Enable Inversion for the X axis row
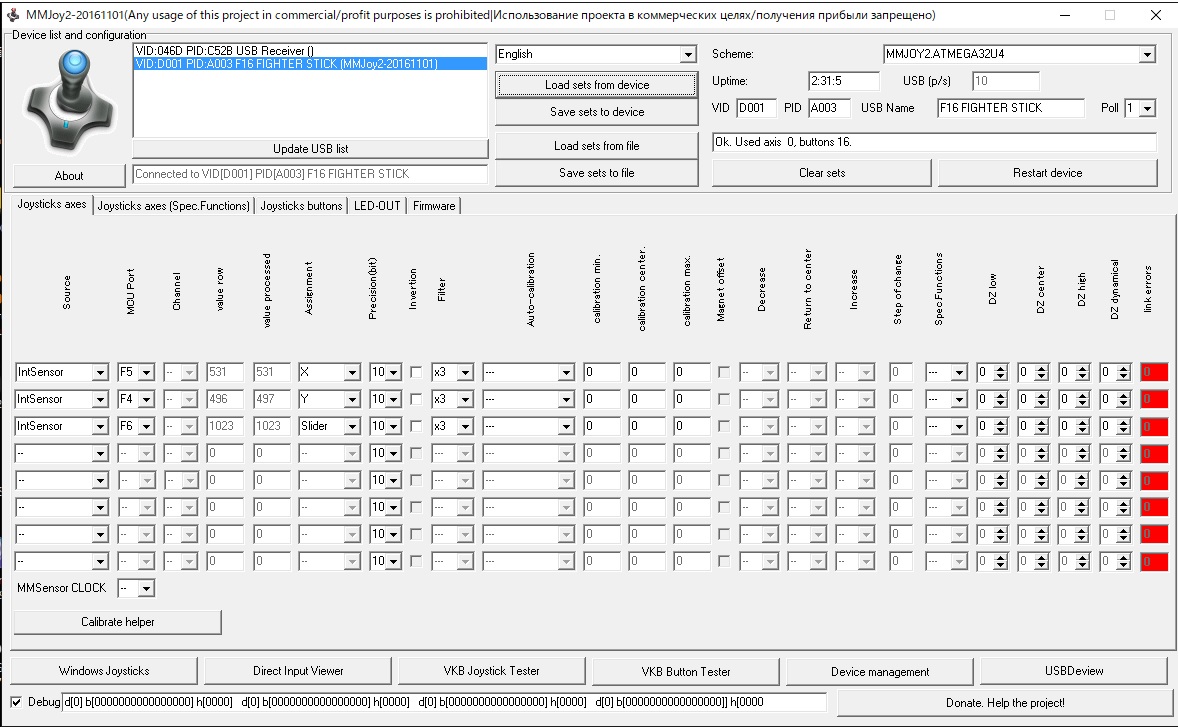Viewport: 1178px width, 727px height. (x=416, y=372)
